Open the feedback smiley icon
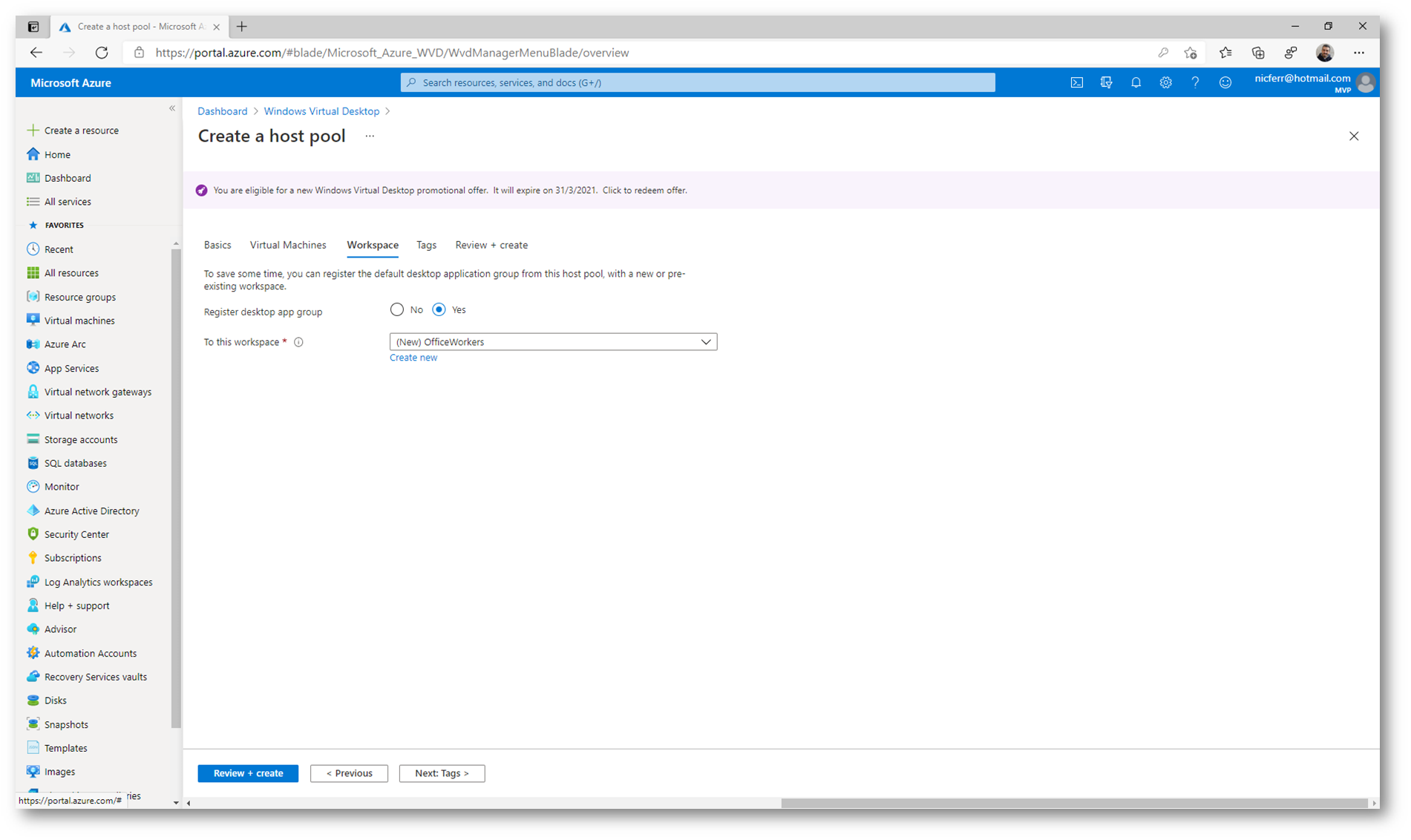The width and height of the screenshot is (1411, 840). pos(1225,82)
